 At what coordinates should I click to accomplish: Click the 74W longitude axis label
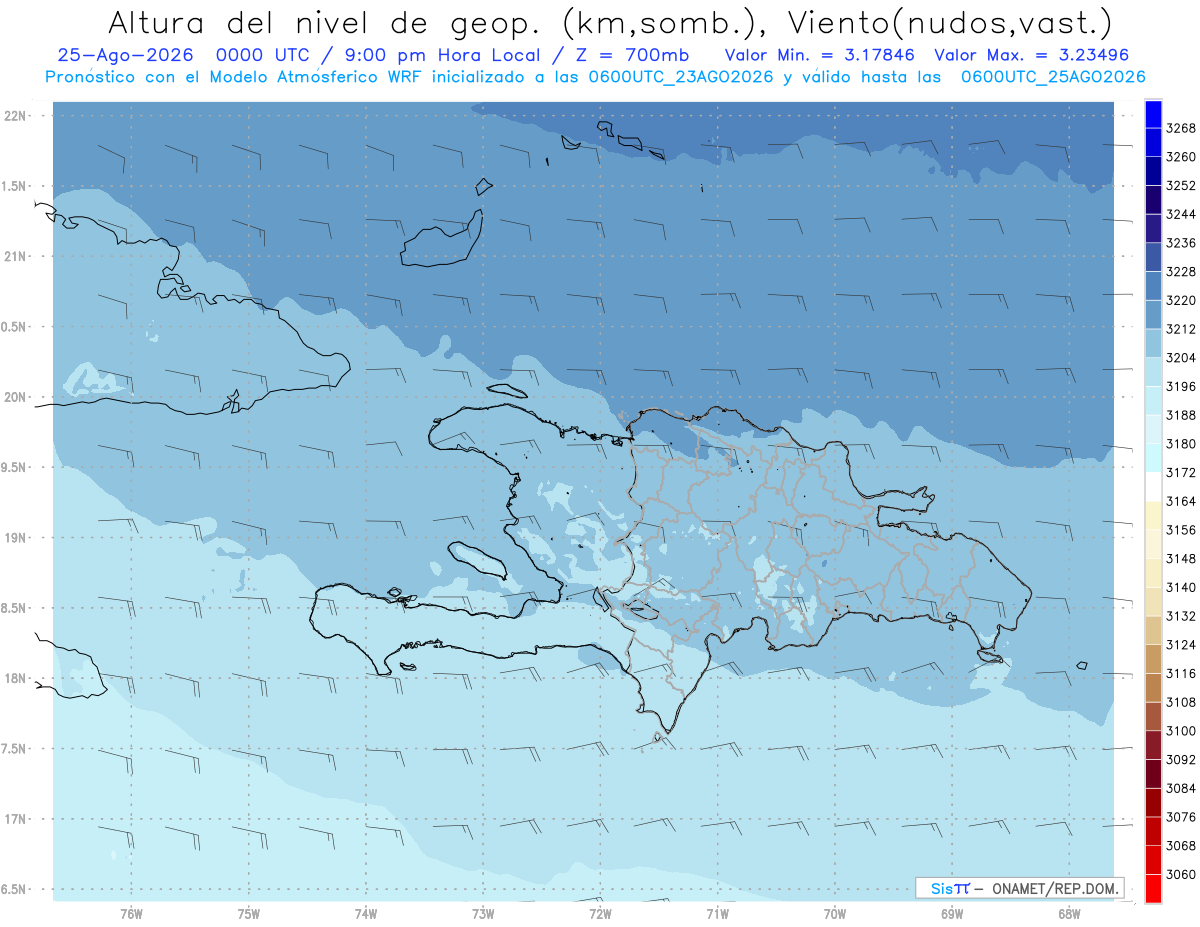366,914
